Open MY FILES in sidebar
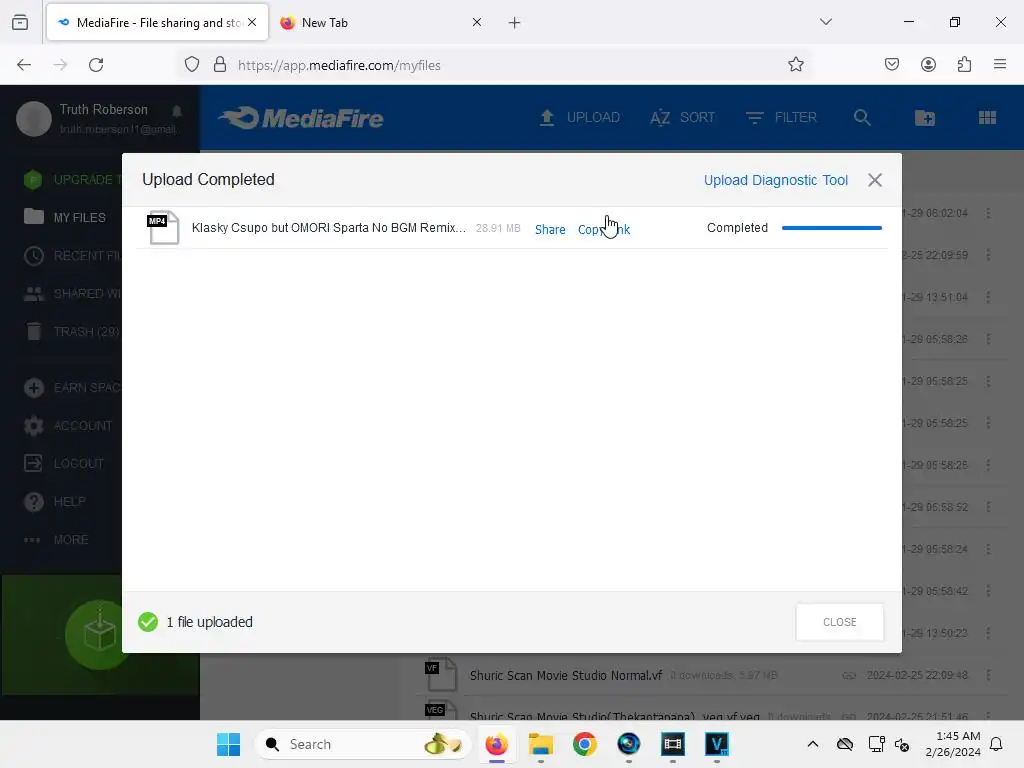 (x=65, y=217)
